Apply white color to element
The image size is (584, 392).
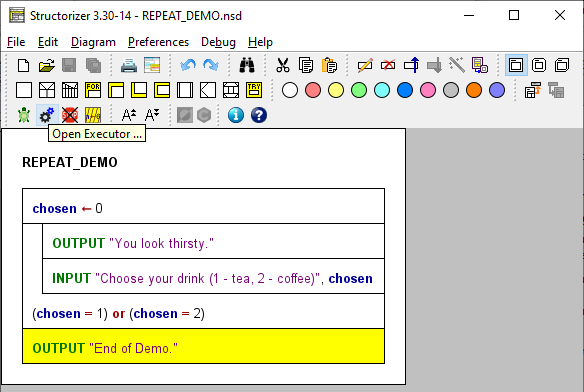290,90
